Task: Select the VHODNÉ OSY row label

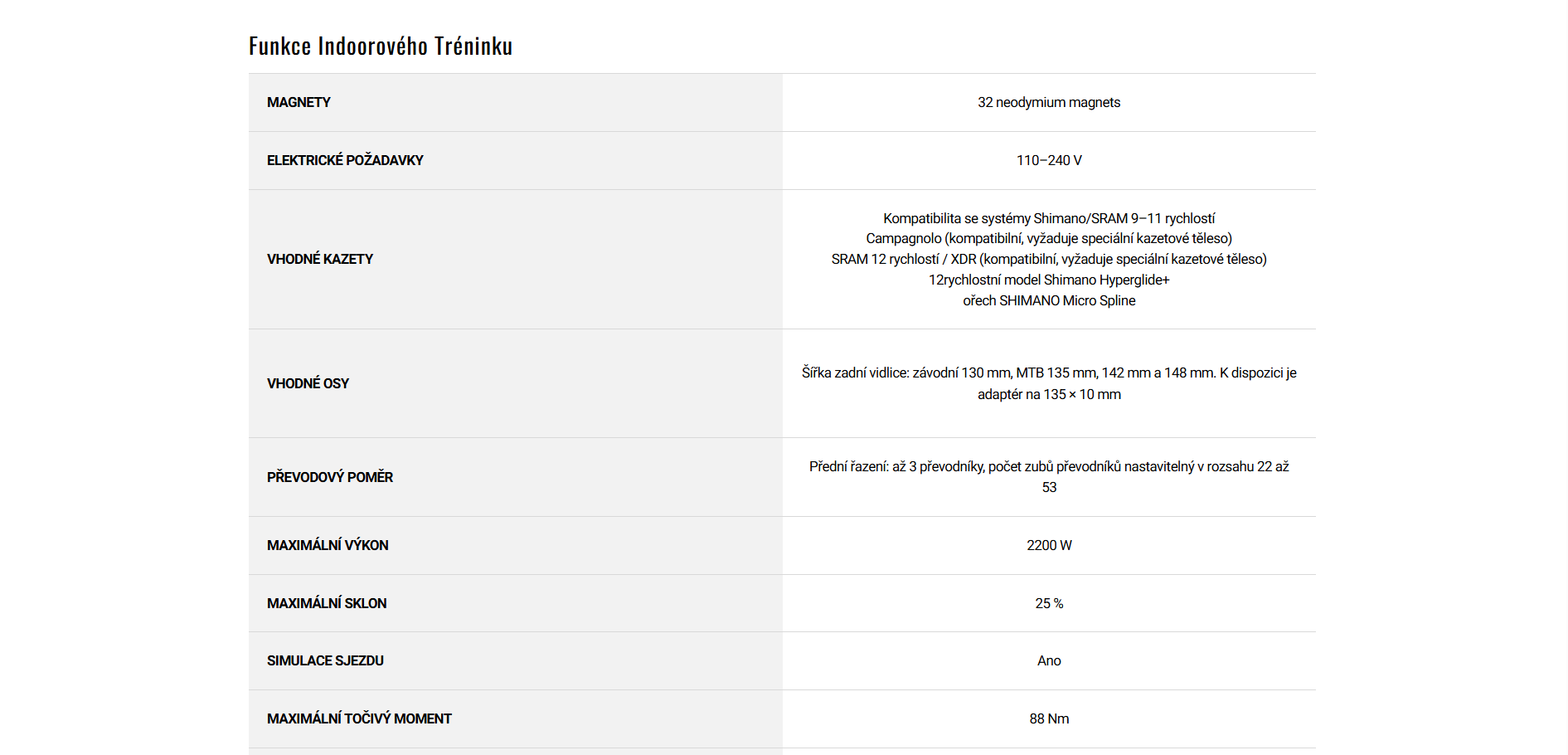Action: (x=308, y=383)
